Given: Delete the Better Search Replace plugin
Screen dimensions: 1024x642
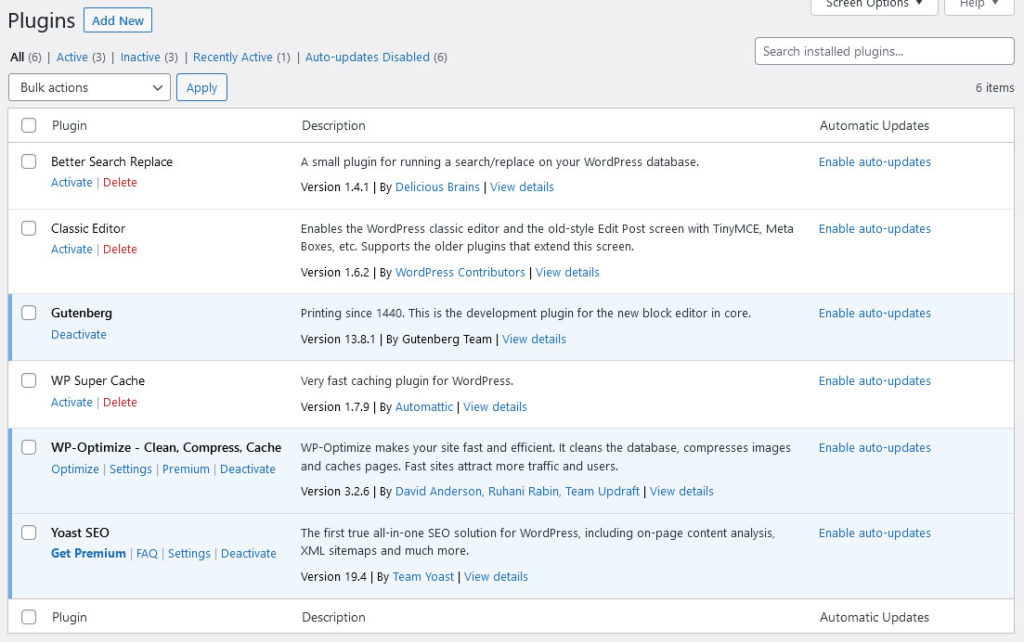Looking at the screenshot, I should coord(120,182).
